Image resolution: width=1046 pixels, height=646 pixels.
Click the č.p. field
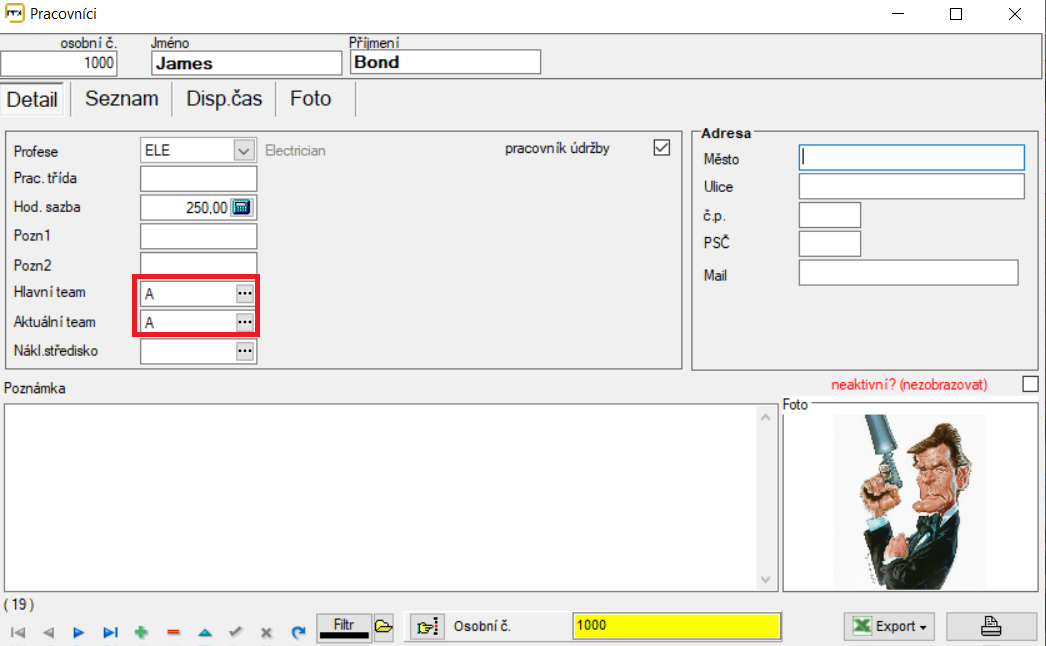[x=830, y=215]
